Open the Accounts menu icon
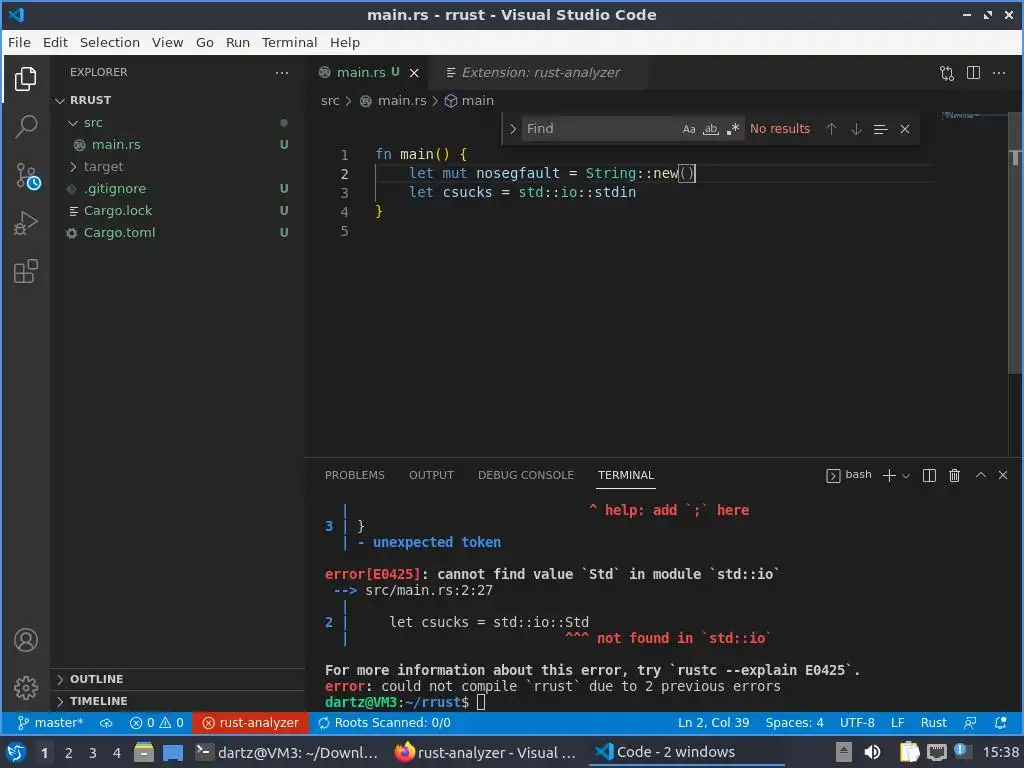This screenshot has width=1024, height=768. click(25, 640)
